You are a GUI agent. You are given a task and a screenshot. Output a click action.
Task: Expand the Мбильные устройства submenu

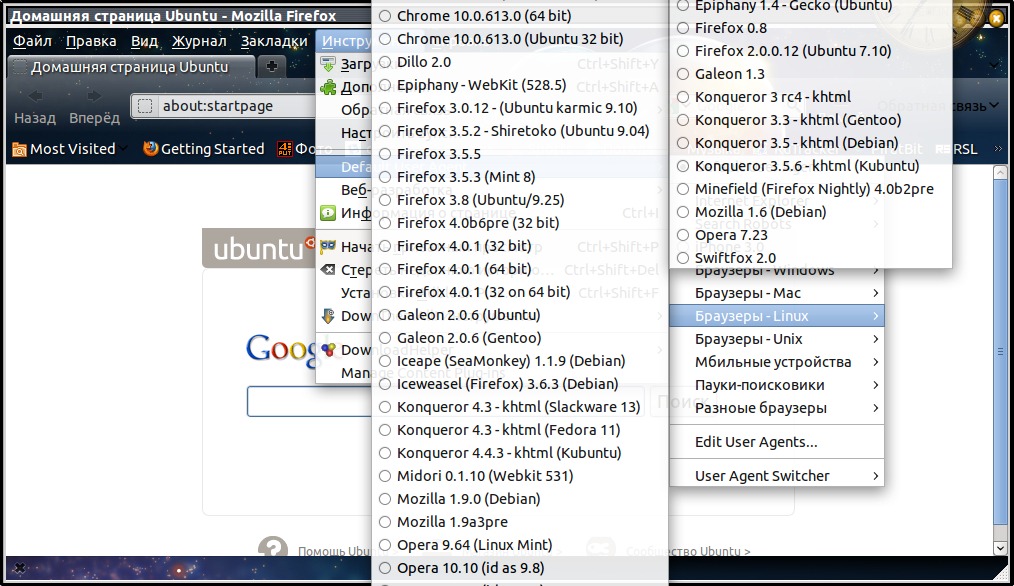point(776,362)
